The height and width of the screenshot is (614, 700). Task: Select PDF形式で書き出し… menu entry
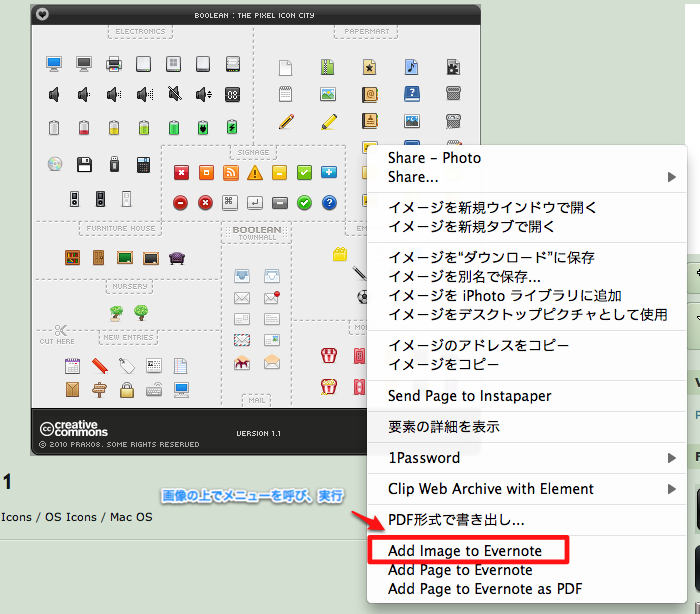pos(456,520)
